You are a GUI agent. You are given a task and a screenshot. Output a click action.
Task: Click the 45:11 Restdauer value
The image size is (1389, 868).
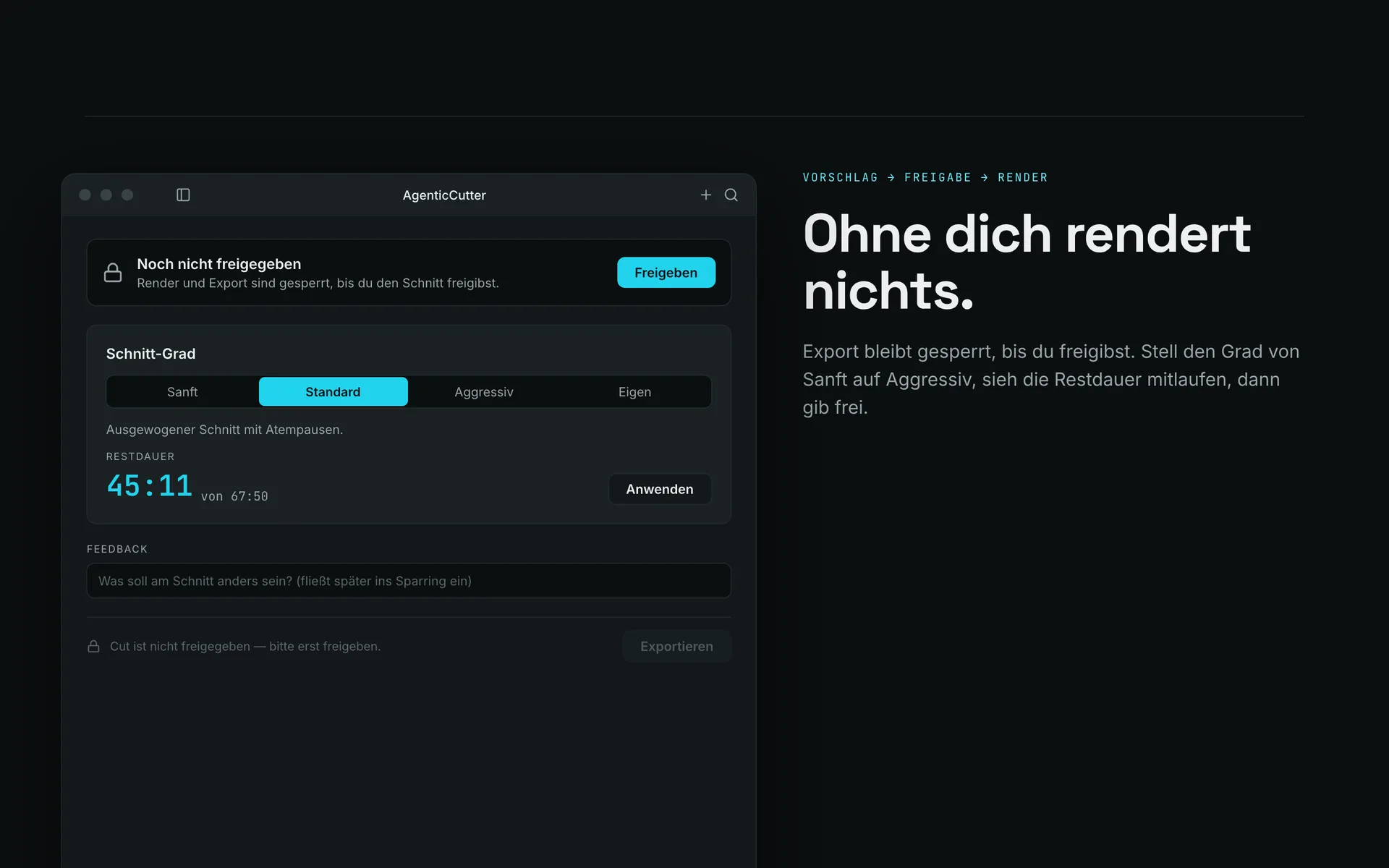pyautogui.click(x=150, y=485)
